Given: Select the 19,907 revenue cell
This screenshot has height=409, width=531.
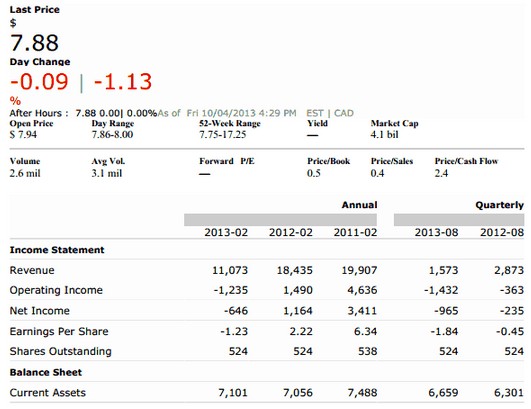Looking at the screenshot, I should pos(359,270).
